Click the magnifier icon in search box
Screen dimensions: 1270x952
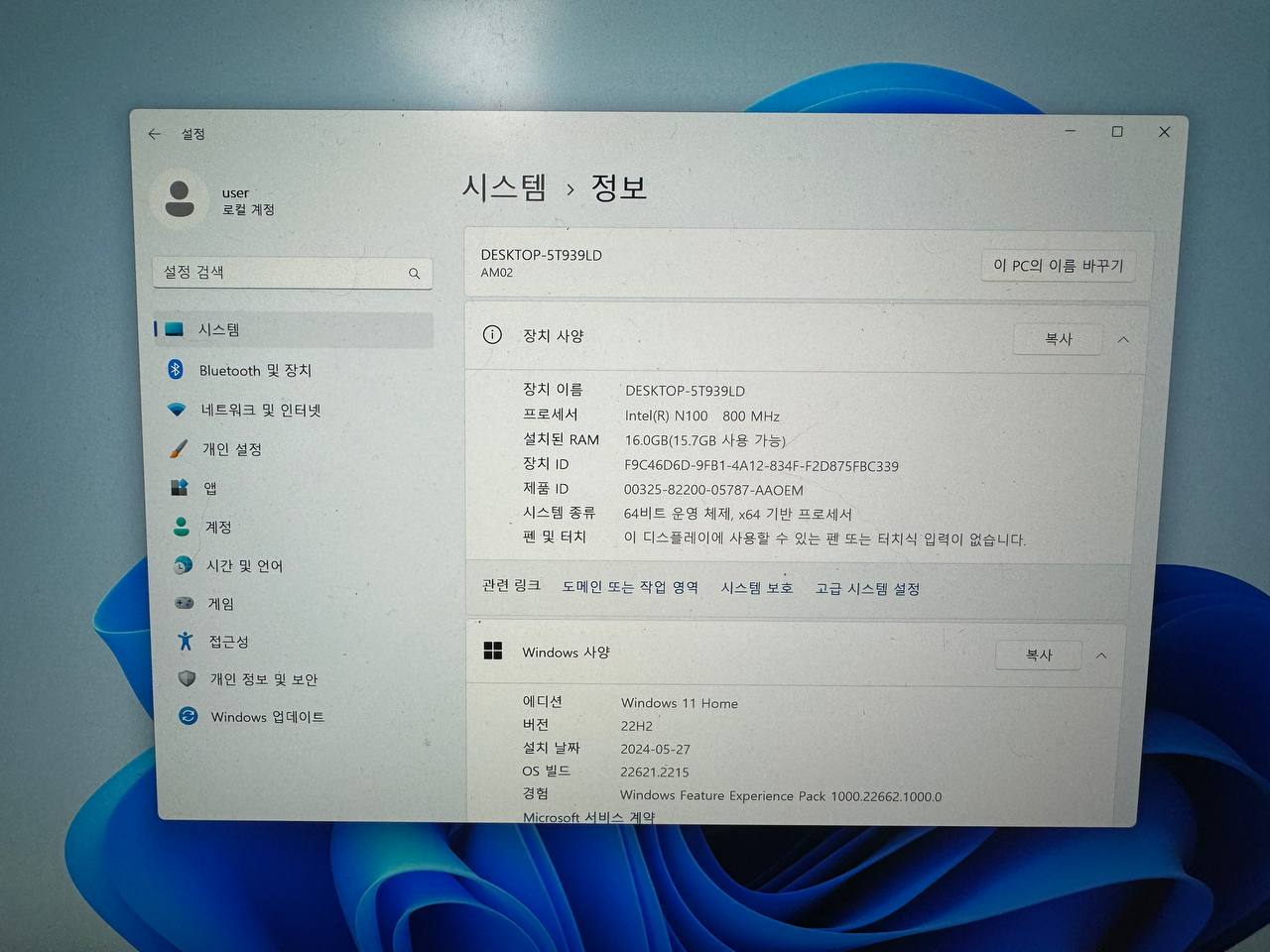point(415,274)
